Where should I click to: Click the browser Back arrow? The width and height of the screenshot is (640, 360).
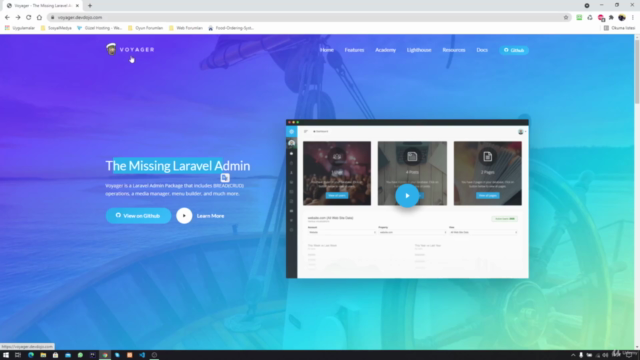[x=7, y=17]
